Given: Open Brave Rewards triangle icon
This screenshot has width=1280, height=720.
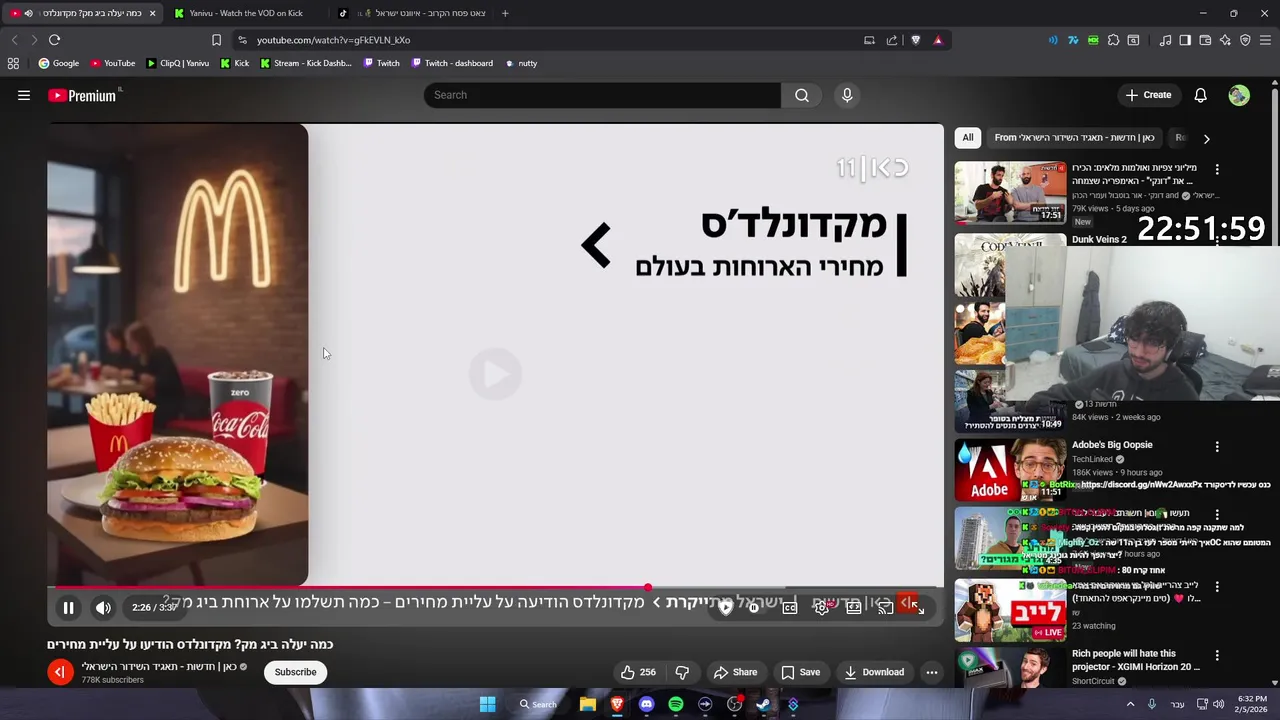Looking at the screenshot, I should 938,40.
